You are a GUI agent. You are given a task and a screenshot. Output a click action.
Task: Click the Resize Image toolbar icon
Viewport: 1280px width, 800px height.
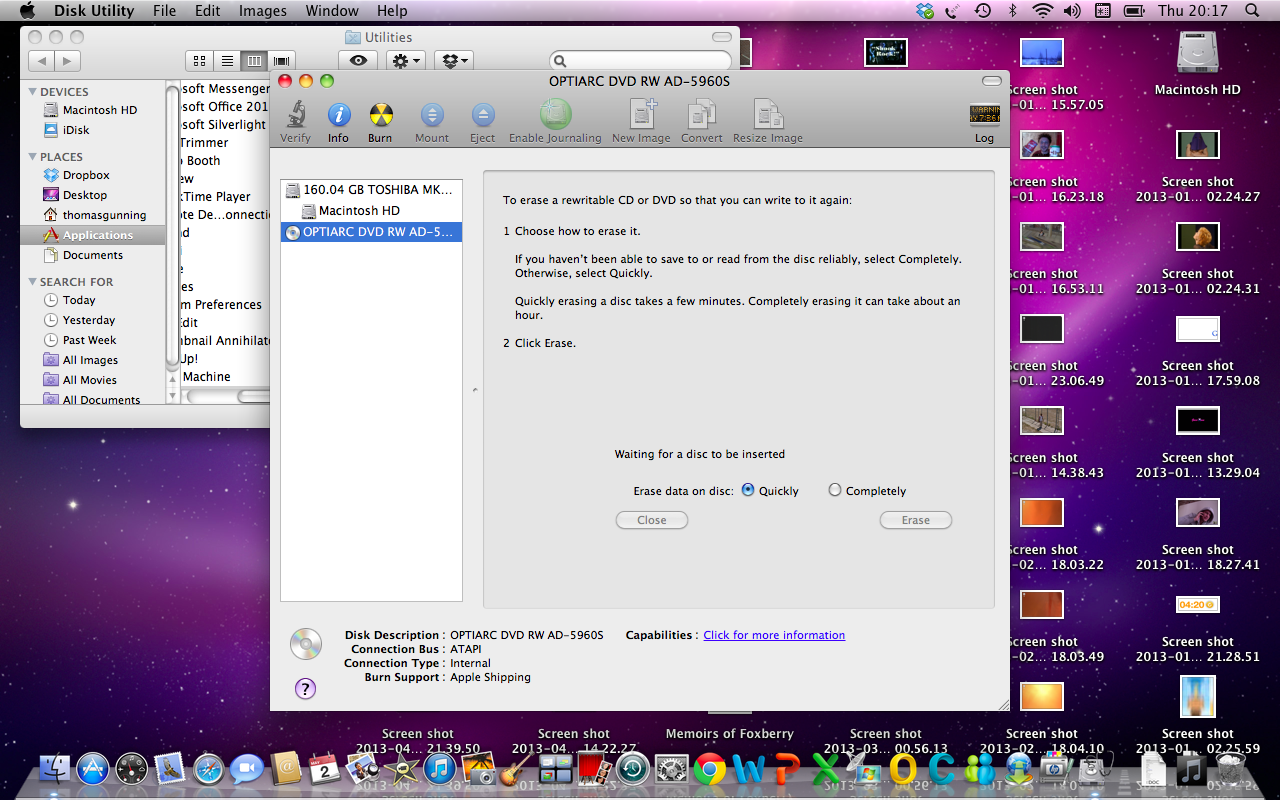pos(768,114)
